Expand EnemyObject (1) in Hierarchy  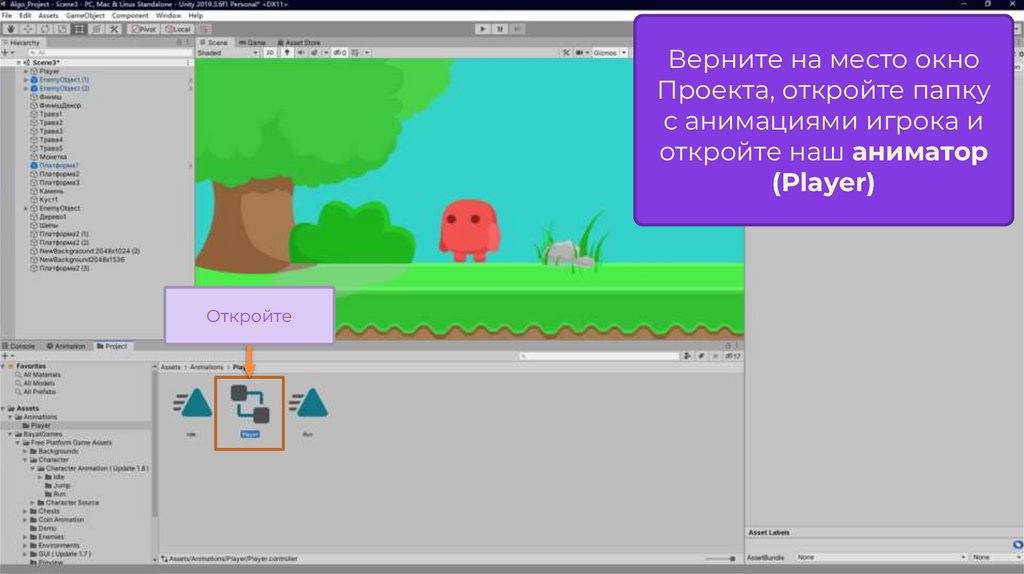point(26,80)
